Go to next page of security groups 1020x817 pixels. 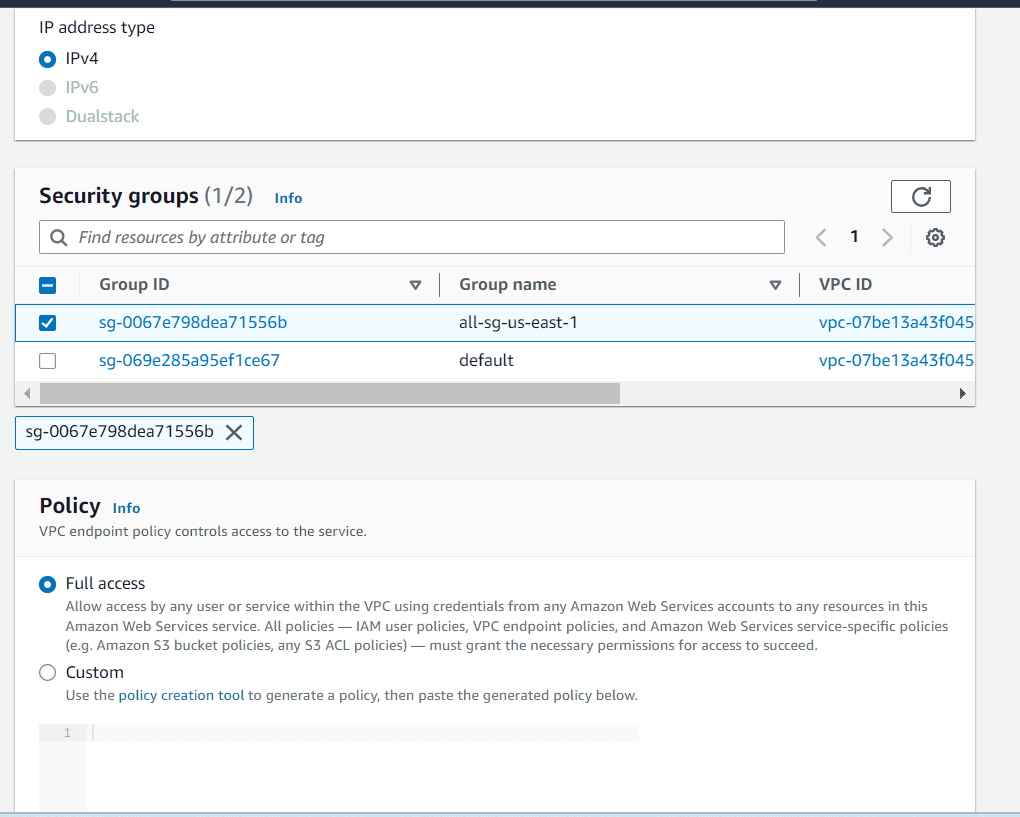coord(887,237)
